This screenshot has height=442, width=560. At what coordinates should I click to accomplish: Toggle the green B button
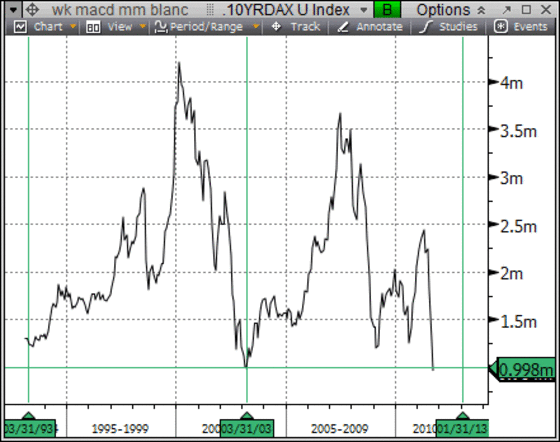(387, 10)
